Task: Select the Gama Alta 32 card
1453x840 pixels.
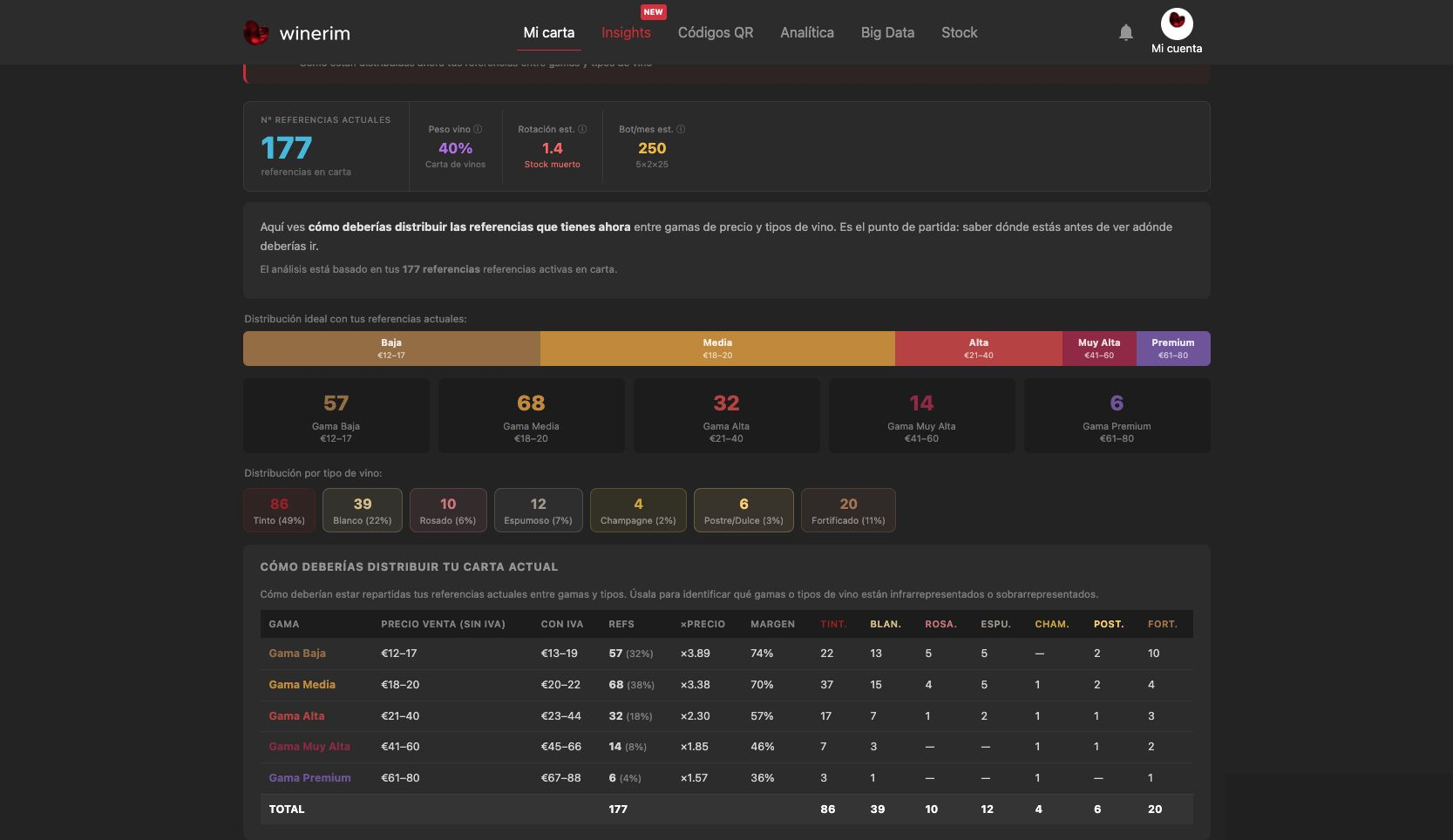Action: tap(726, 416)
